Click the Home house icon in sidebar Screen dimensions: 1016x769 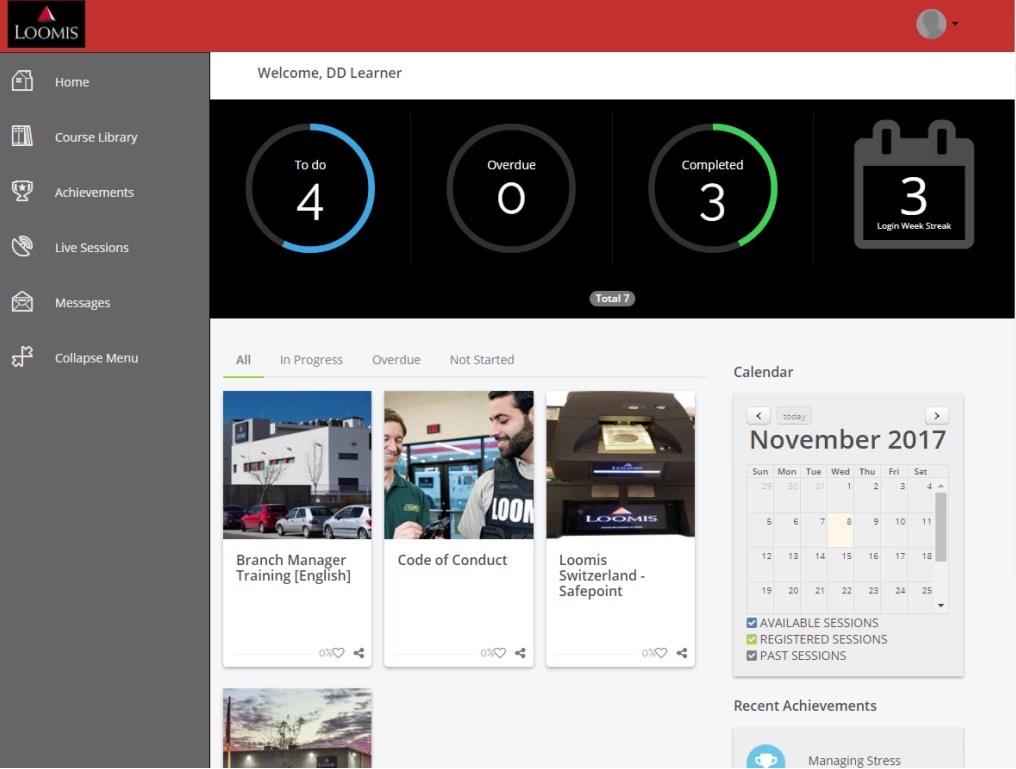click(x=22, y=82)
